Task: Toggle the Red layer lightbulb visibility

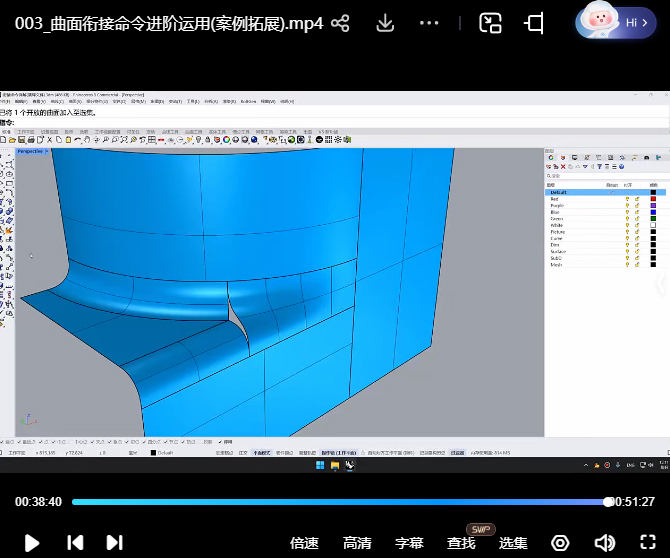Action: pos(627,199)
